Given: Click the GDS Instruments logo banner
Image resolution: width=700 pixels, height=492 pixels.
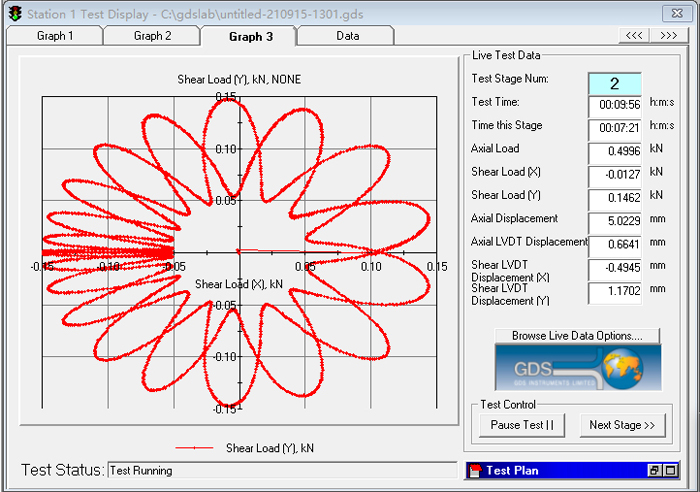Looking at the screenshot, I should pyautogui.click(x=578, y=367).
